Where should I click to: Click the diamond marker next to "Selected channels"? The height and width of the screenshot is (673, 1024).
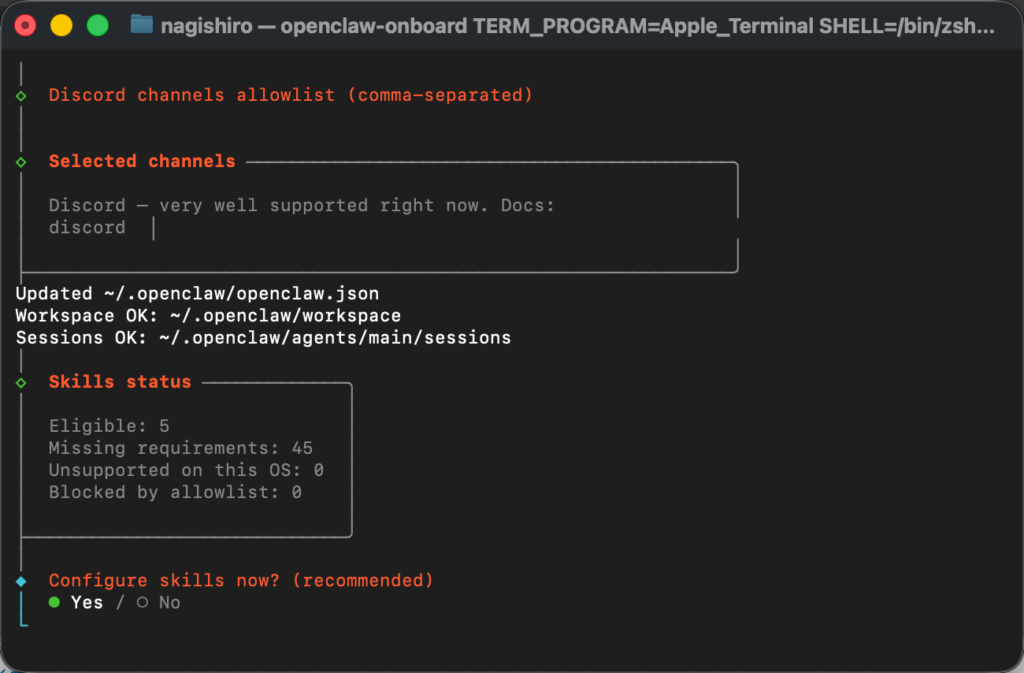(23, 161)
